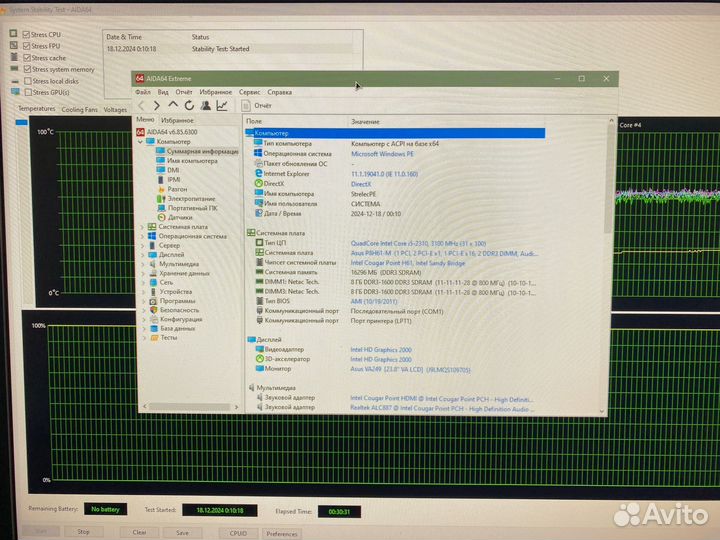This screenshot has width=720, height=540.
Task: Expand the Системная плата tree node
Action: pyautogui.click(x=142, y=227)
